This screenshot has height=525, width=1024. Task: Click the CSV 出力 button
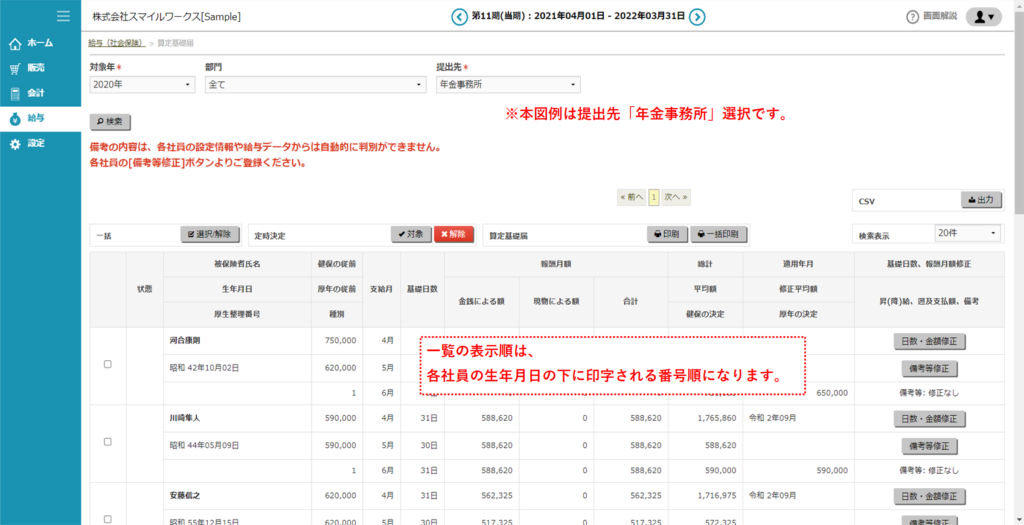click(982, 200)
